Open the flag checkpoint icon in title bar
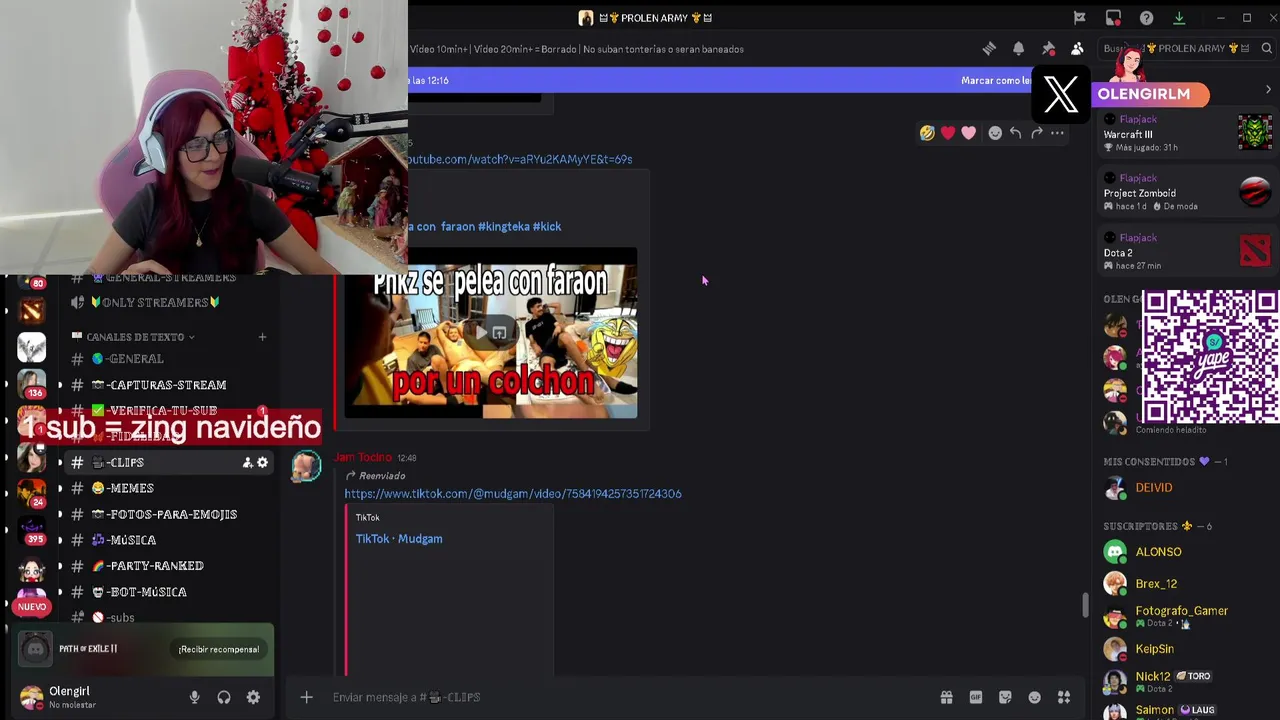This screenshot has width=1280, height=720. (x=1080, y=18)
